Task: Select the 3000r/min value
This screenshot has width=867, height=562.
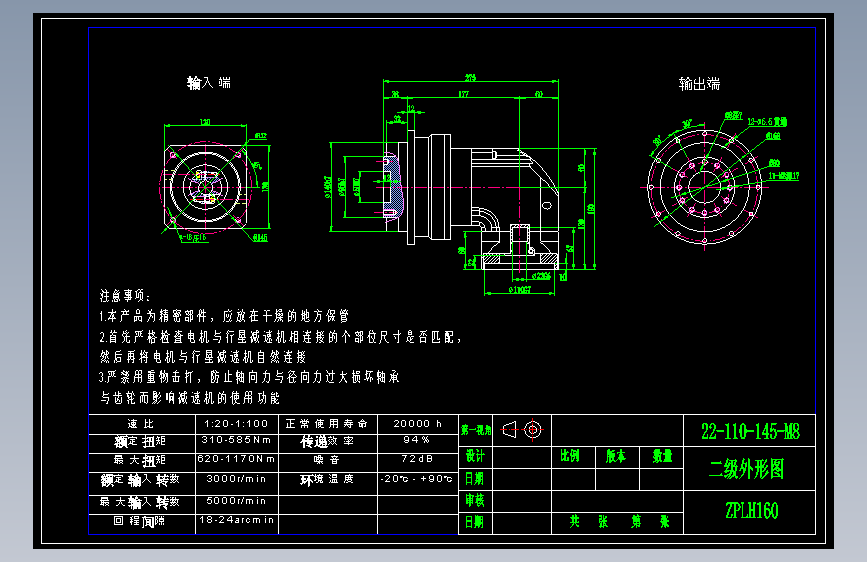Action: click(x=237, y=479)
